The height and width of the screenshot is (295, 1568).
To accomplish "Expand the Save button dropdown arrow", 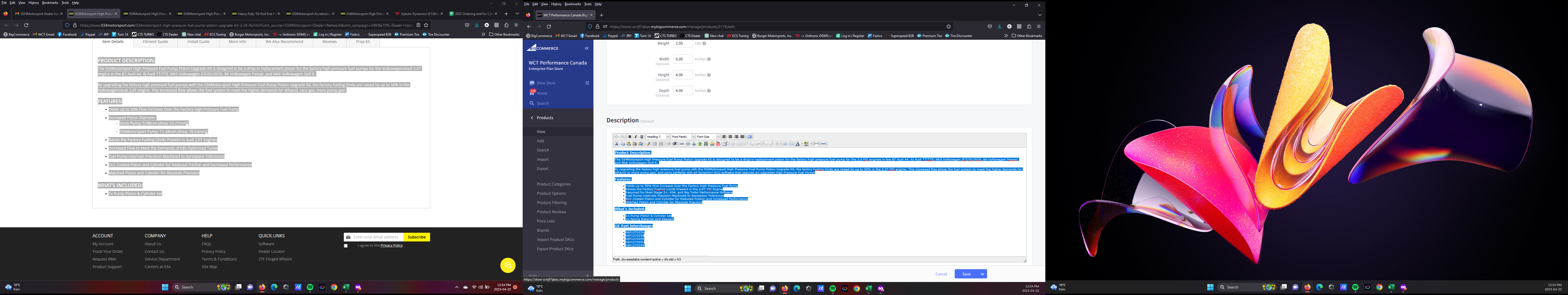I will point(982,274).
